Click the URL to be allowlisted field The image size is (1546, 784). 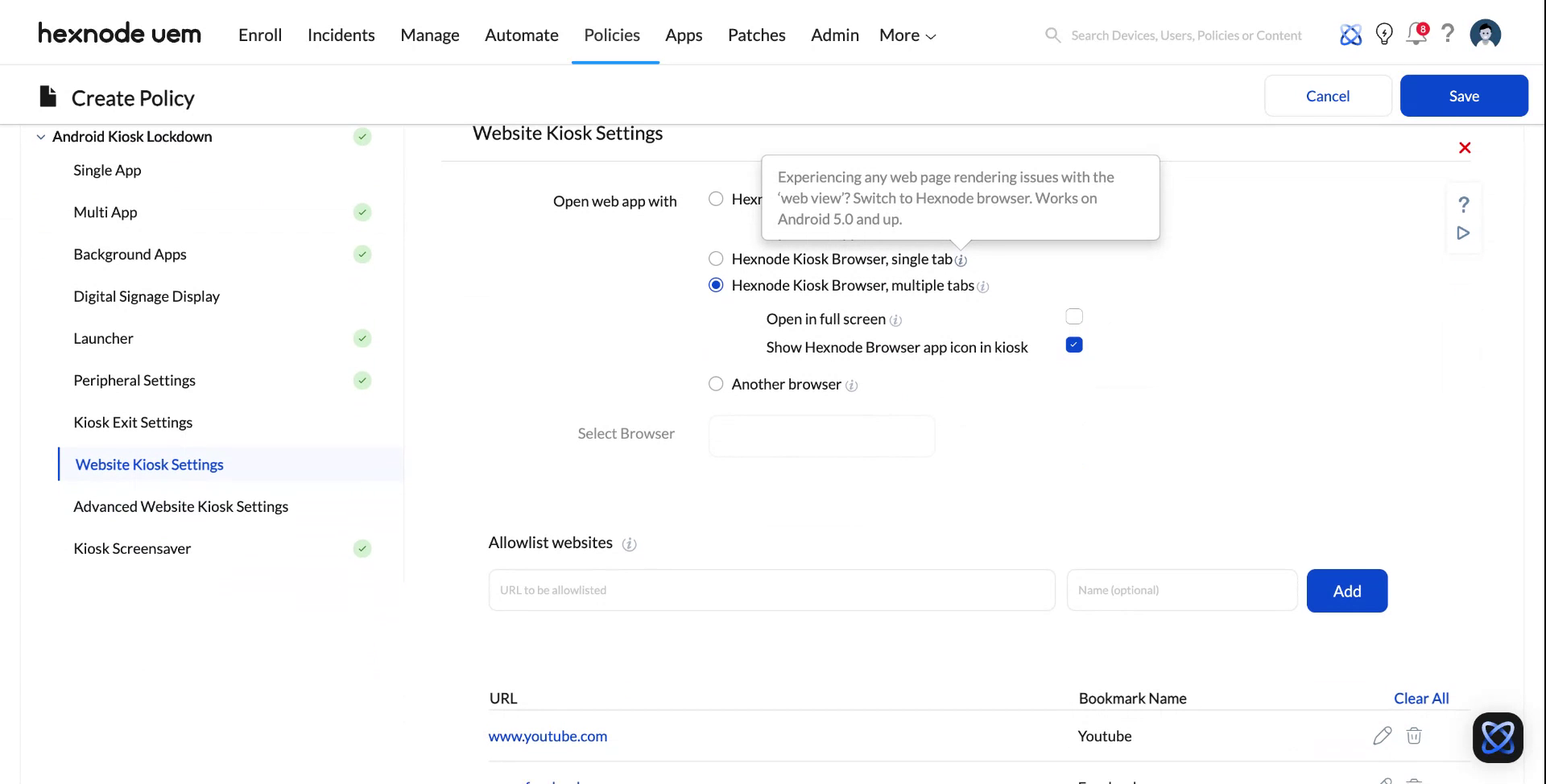point(771,589)
